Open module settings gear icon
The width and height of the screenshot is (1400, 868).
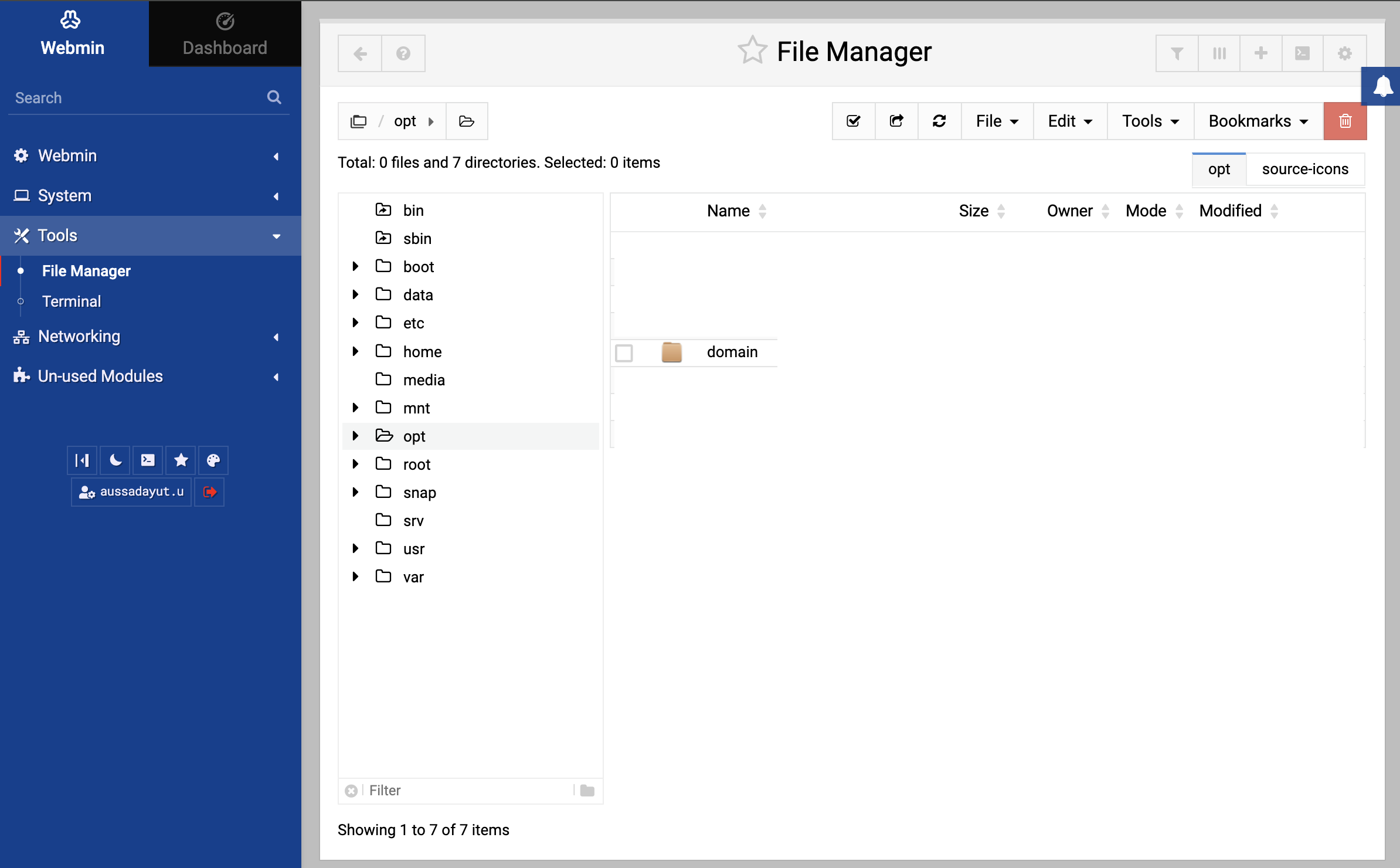pyautogui.click(x=1344, y=53)
